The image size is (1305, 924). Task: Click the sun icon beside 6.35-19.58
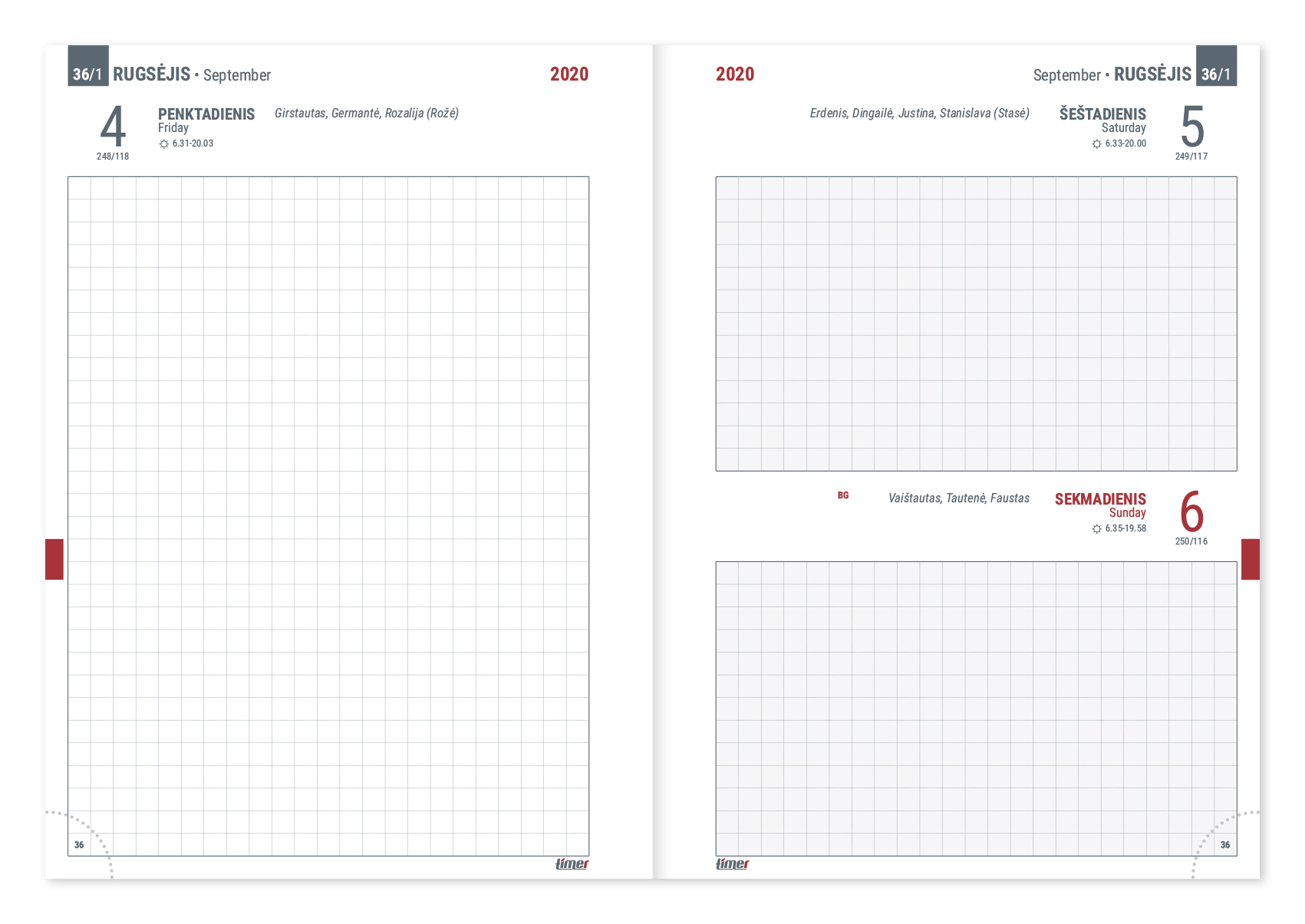1096,529
